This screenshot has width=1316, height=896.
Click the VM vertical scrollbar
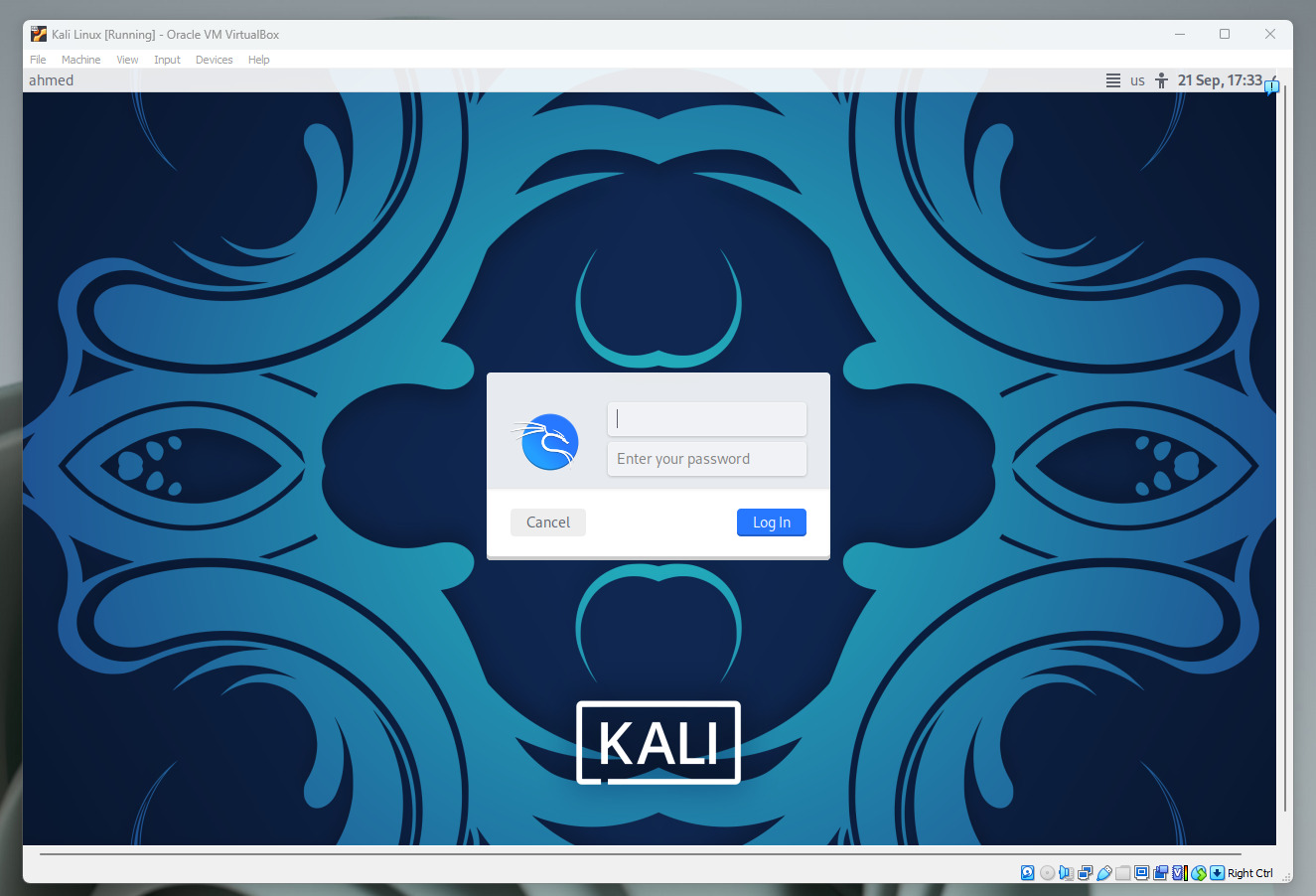(x=1285, y=448)
